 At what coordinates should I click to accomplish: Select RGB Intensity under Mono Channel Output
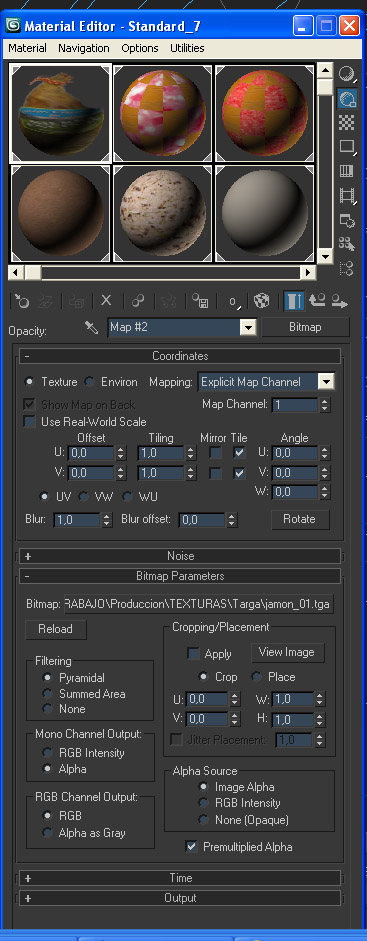click(x=46, y=752)
